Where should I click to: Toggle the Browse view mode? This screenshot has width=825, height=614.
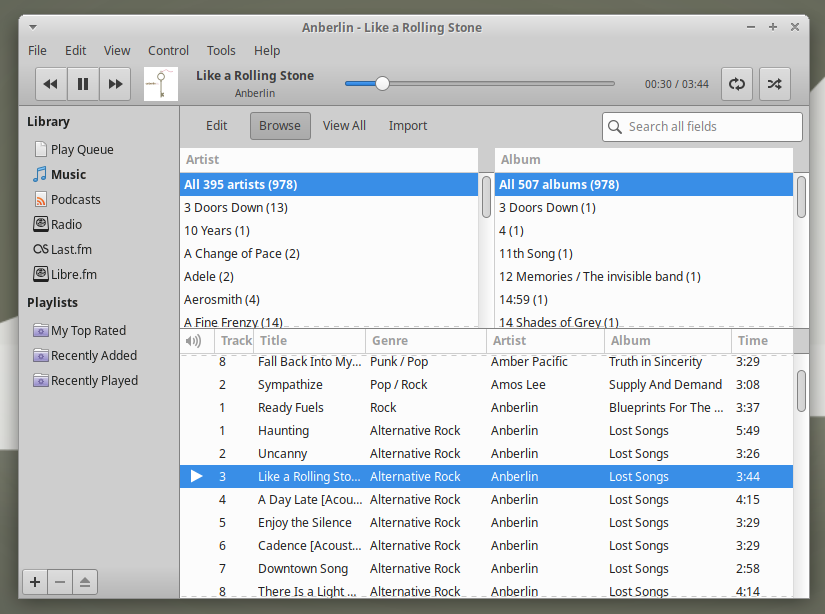(281, 126)
